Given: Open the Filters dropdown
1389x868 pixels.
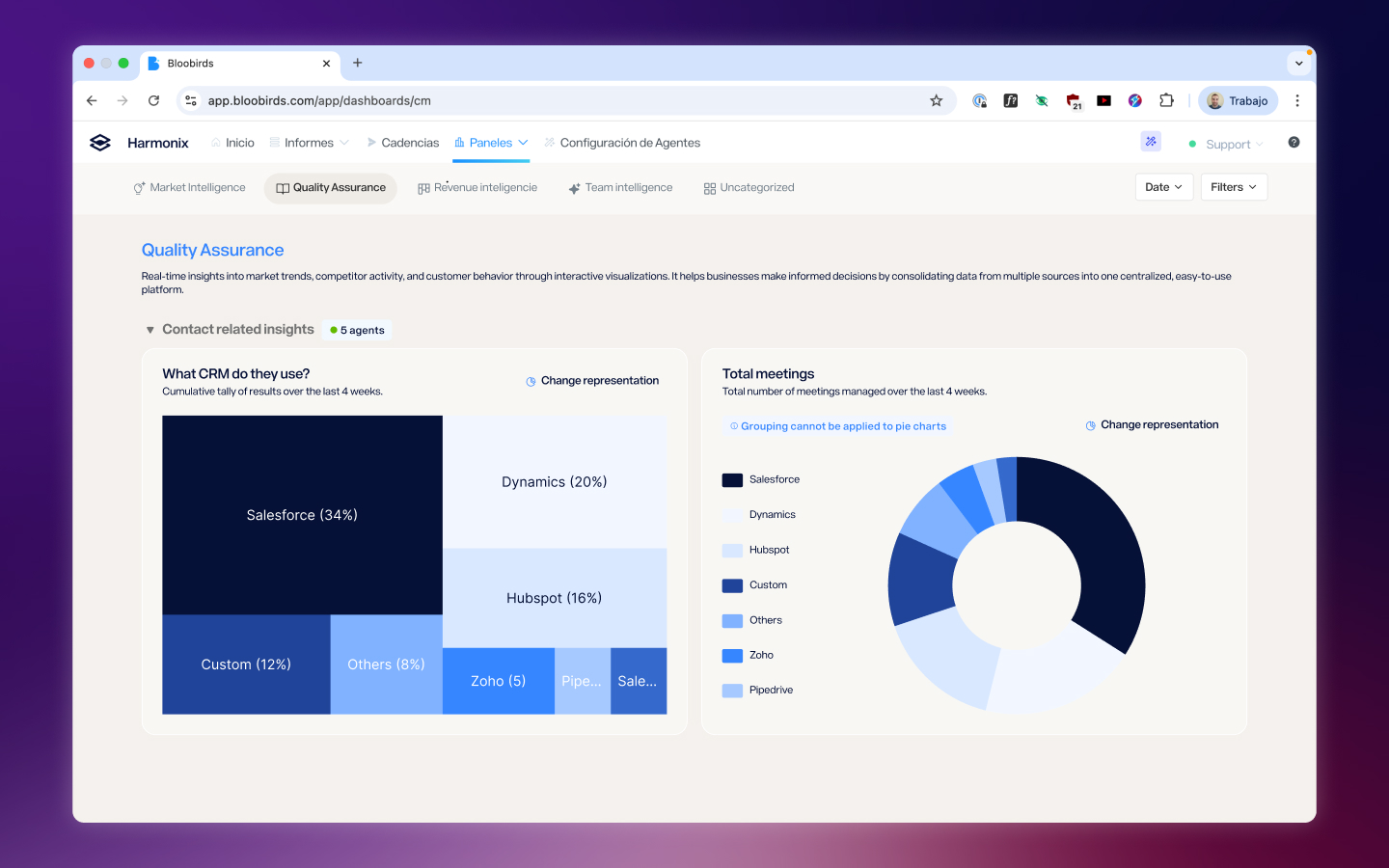Looking at the screenshot, I should tap(1234, 187).
